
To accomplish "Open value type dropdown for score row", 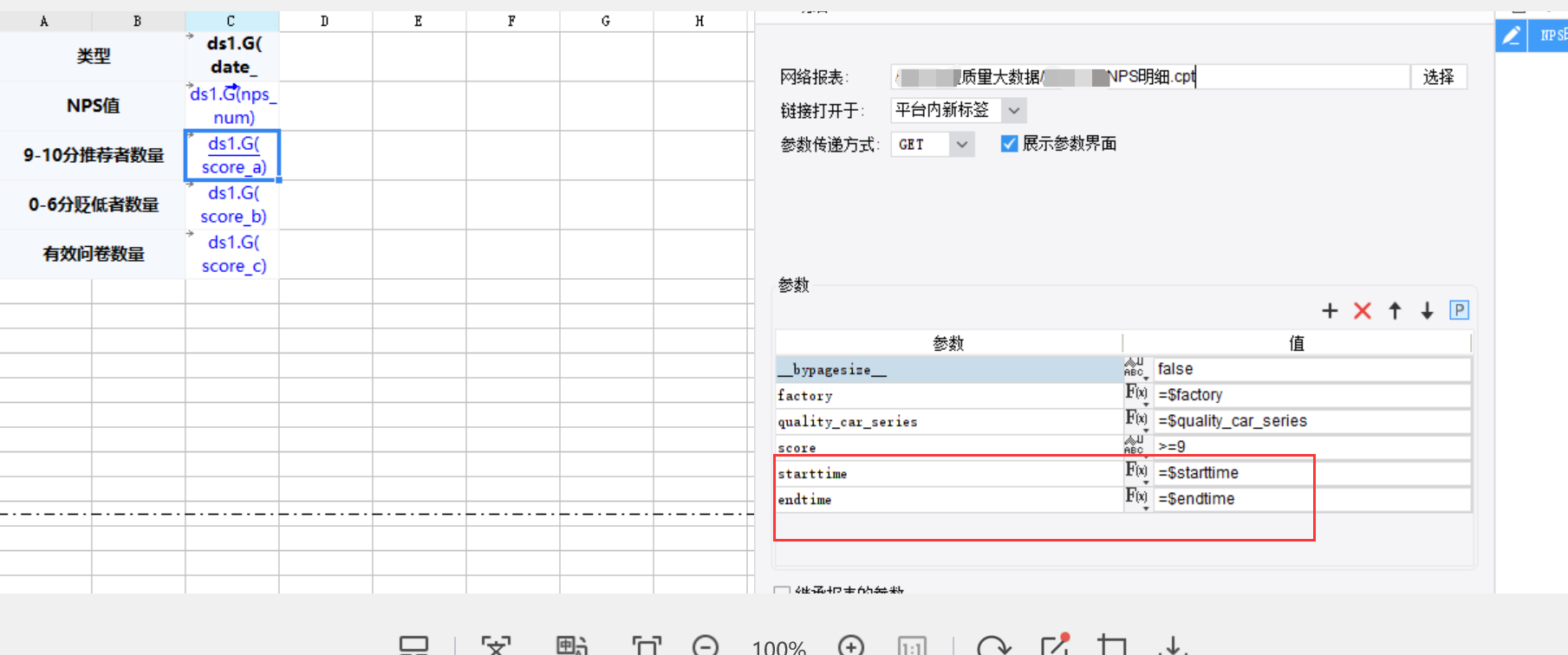I will pos(1135,446).
